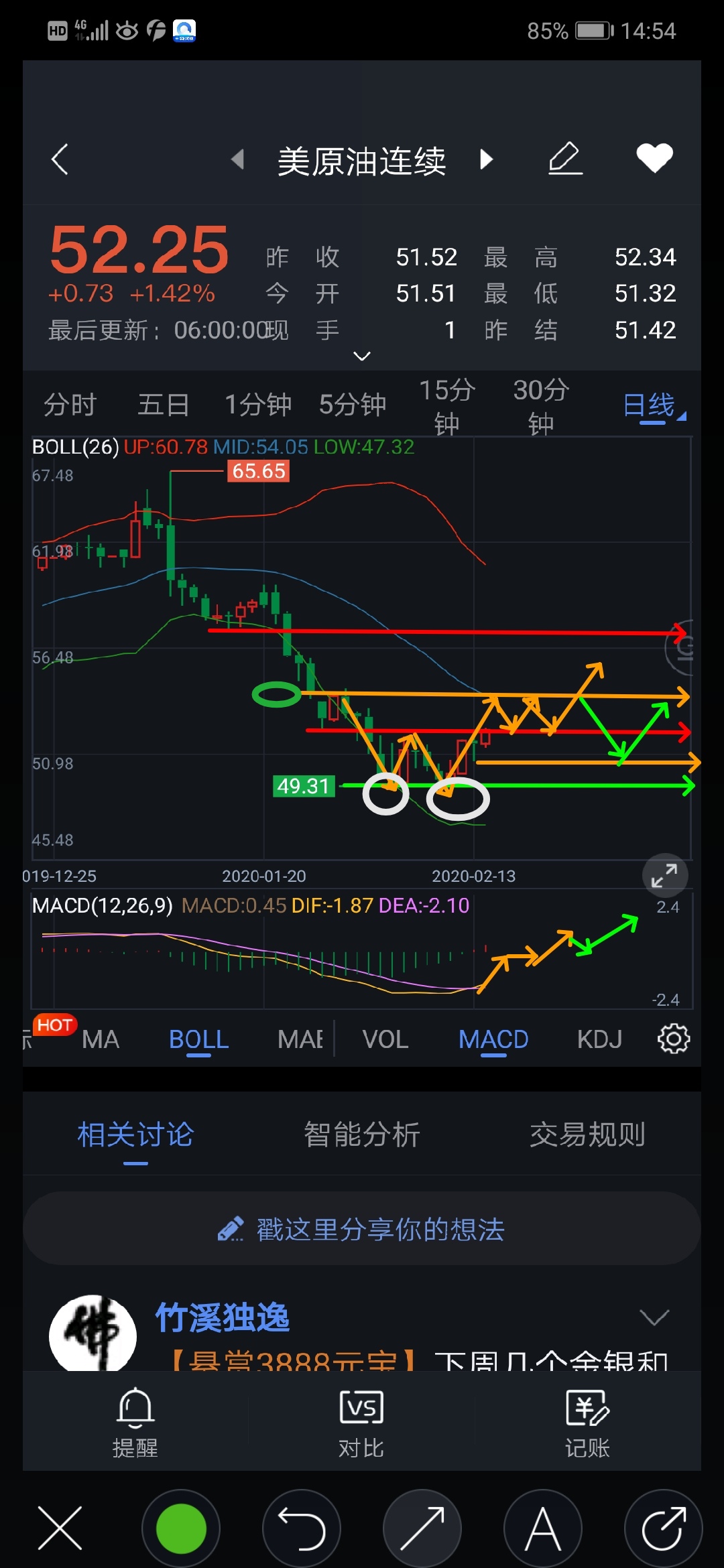
Task: Open the 智能分析 tab
Action: point(362,1135)
